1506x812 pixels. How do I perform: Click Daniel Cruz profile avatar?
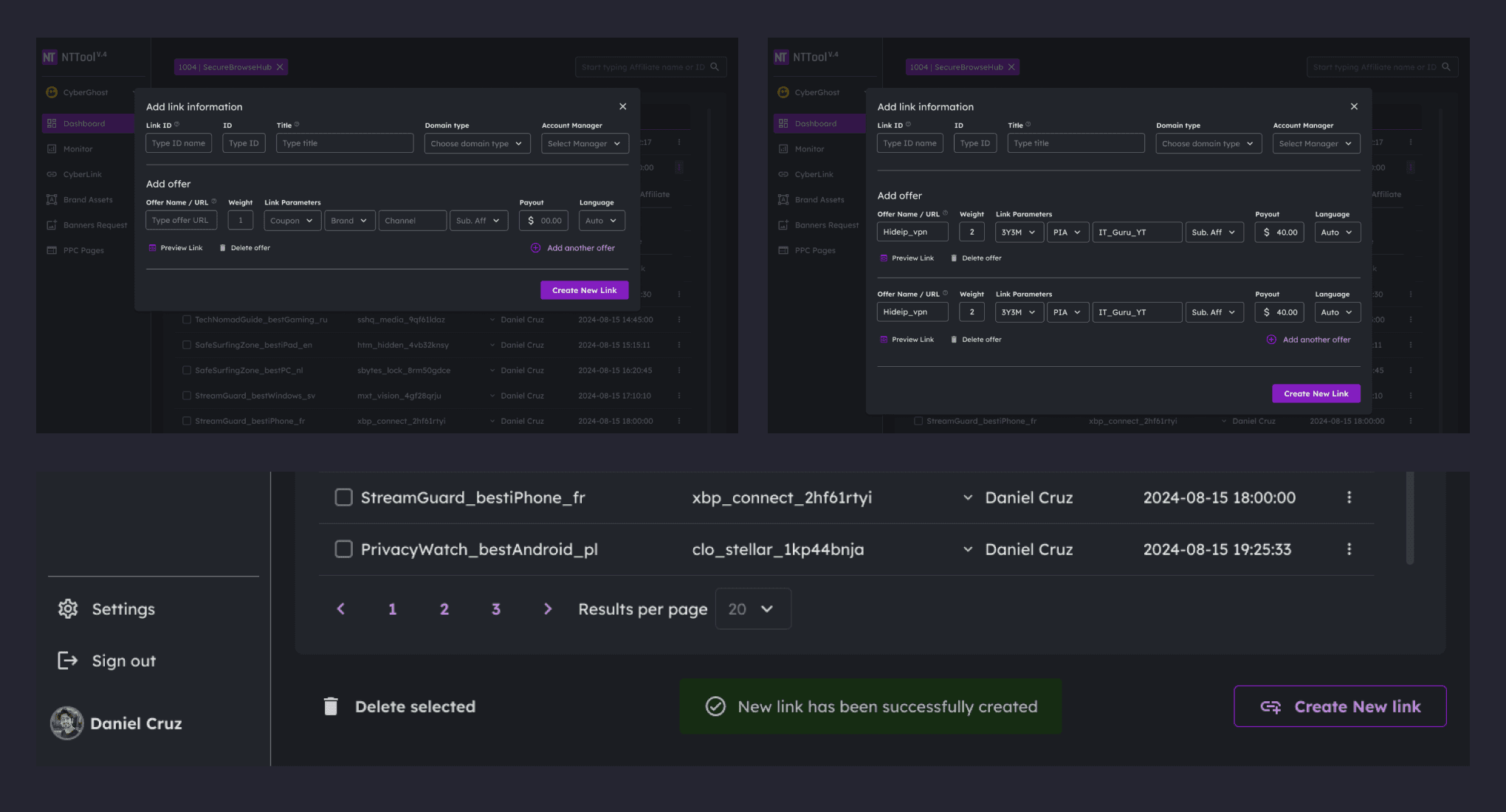pos(66,723)
